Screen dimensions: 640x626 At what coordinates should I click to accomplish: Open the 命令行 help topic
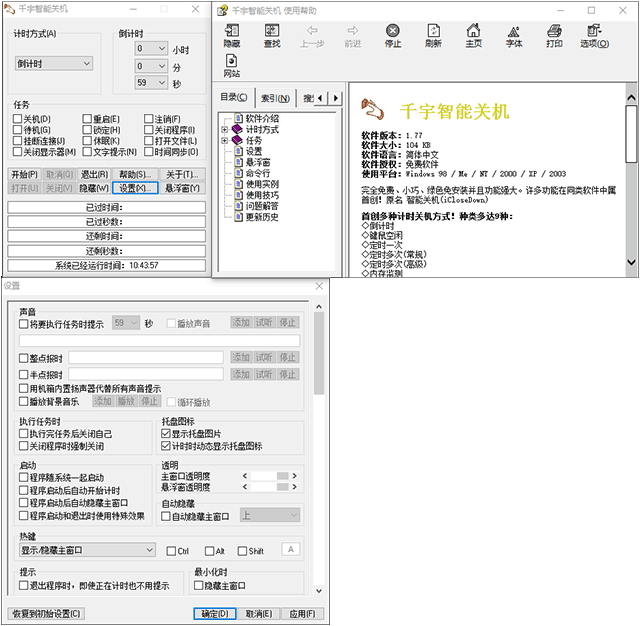pyautogui.click(x=258, y=173)
